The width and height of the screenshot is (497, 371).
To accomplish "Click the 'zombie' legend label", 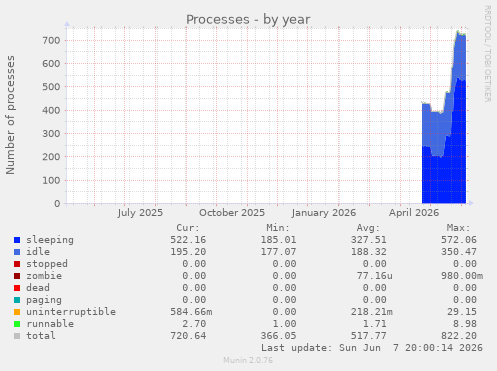I will pos(44,276).
